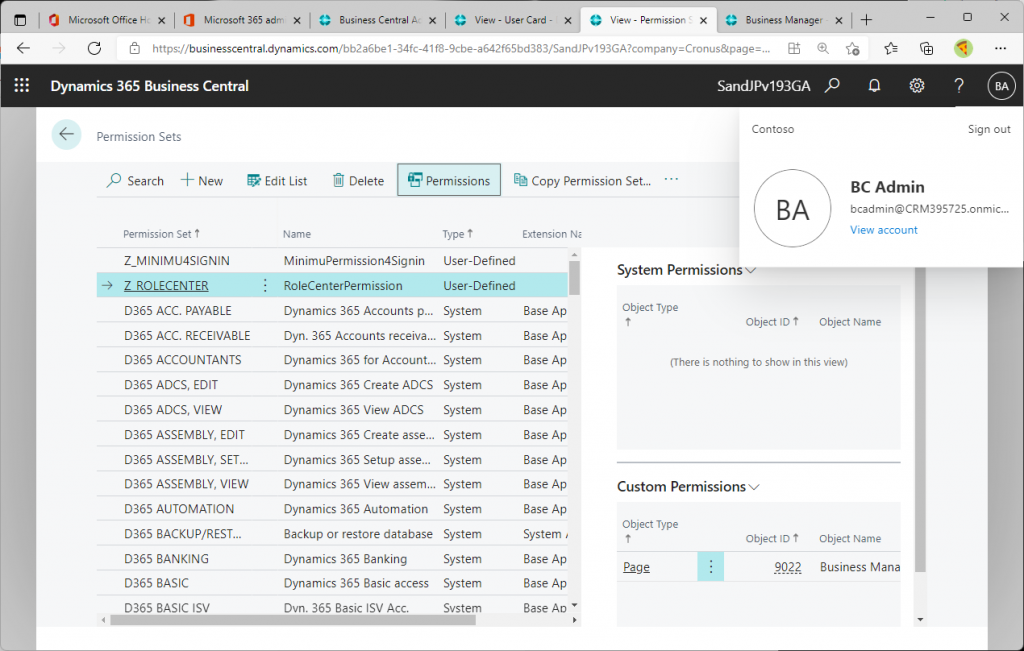Screen dimensions: 1024x651
Task: Click the list horizontal scrollbar
Action: point(293,620)
